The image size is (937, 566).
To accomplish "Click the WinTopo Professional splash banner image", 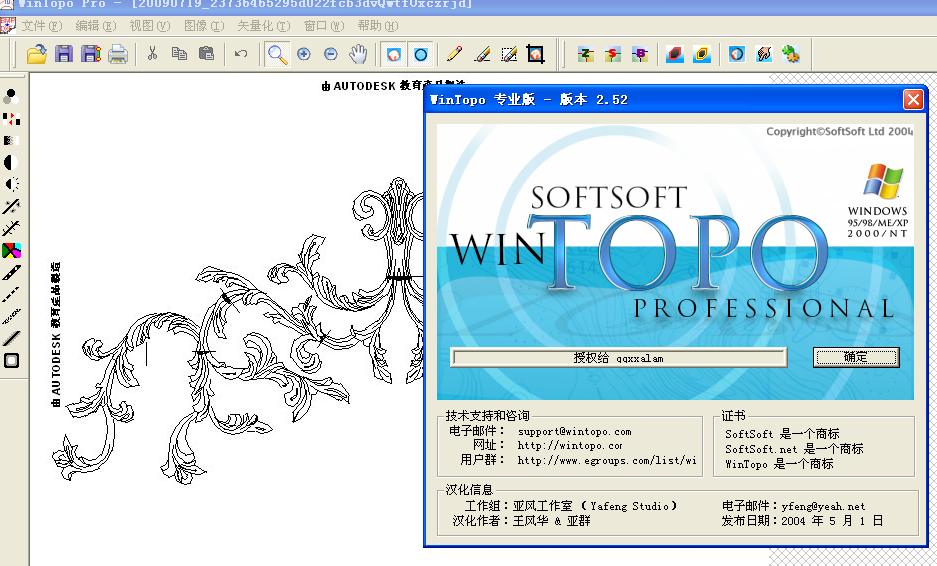I will 675,262.
